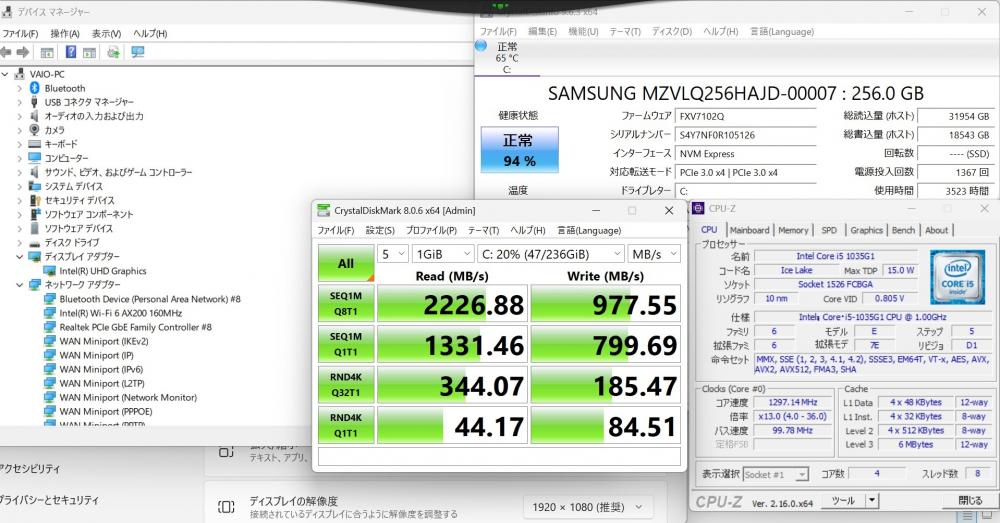Open プライバシーとセキュリティ in Settings sidebar
Viewport: 1000px width, 523px height.
50,500
